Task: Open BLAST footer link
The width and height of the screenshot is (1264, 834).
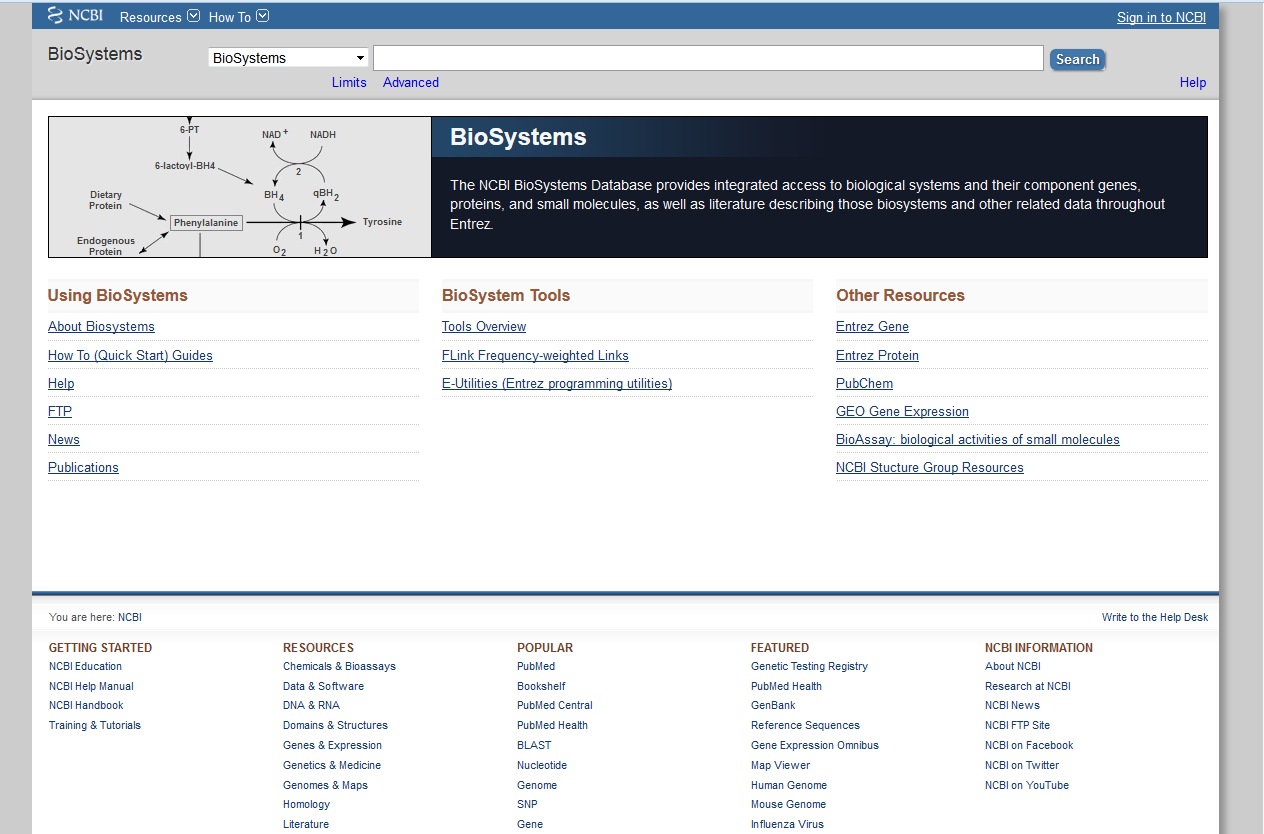Action: coord(534,745)
